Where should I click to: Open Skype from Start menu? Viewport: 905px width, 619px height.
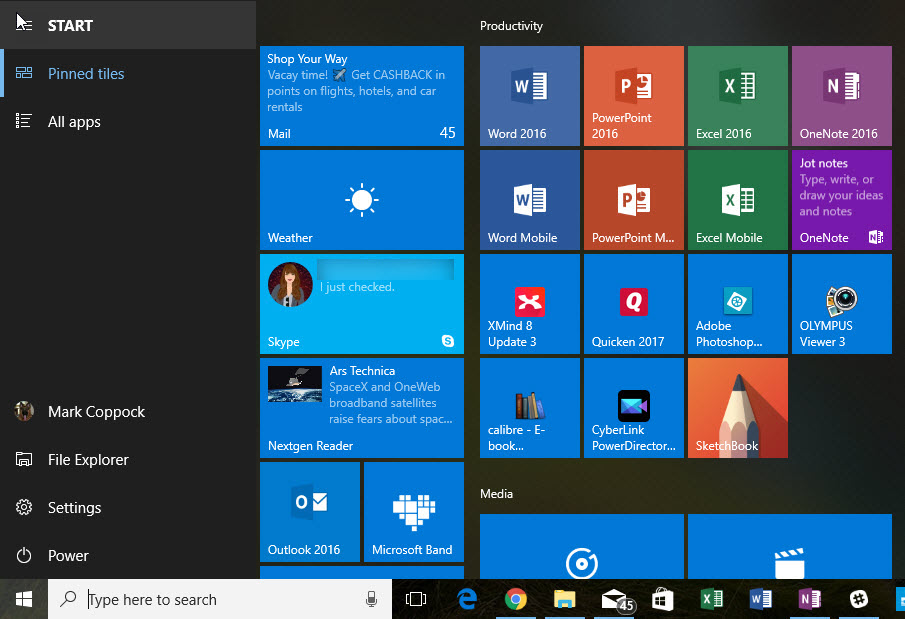(x=361, y=304)
